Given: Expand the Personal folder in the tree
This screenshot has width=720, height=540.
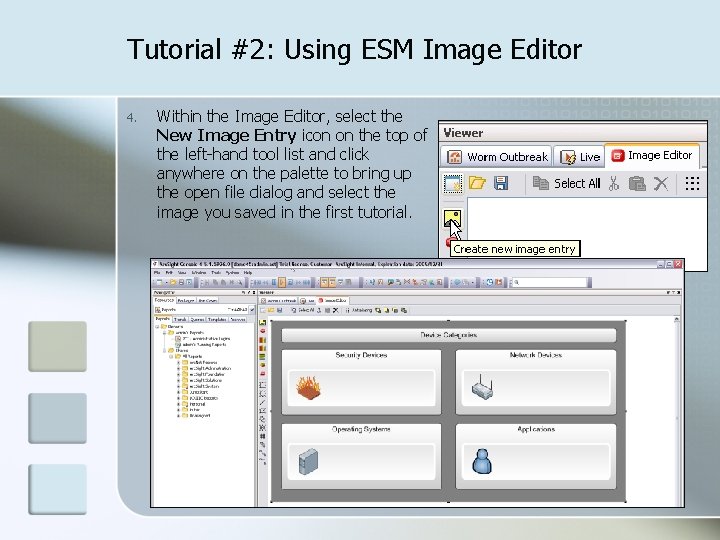Looking at the screenshot, I should click(x=178, y=404).
